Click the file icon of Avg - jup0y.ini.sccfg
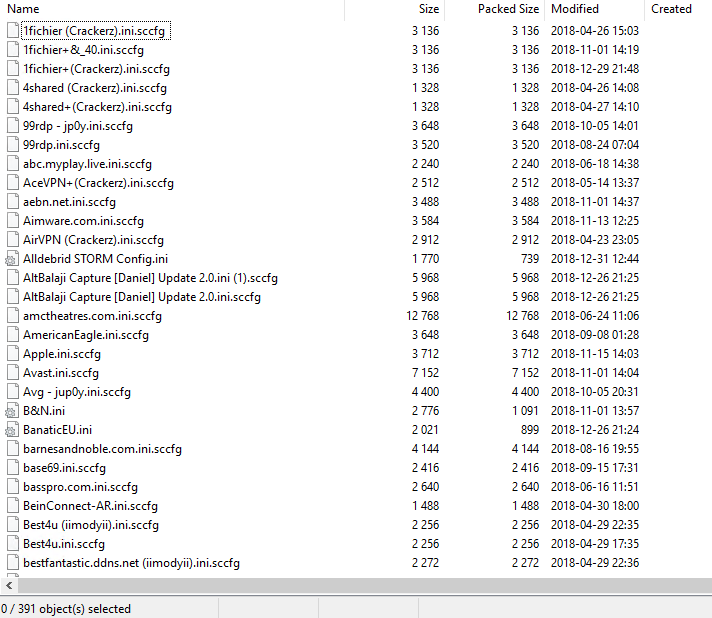Screen dimensions: 712x618 pyautogui.click(x=13, y=391)
